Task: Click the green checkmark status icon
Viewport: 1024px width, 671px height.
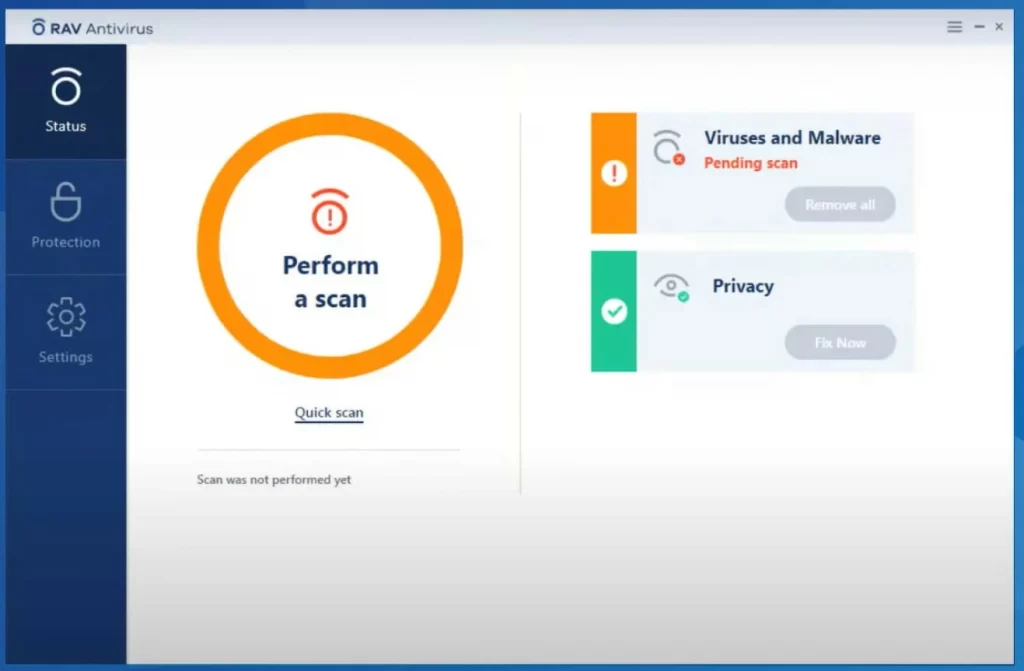Action: (x=614, y=311)
